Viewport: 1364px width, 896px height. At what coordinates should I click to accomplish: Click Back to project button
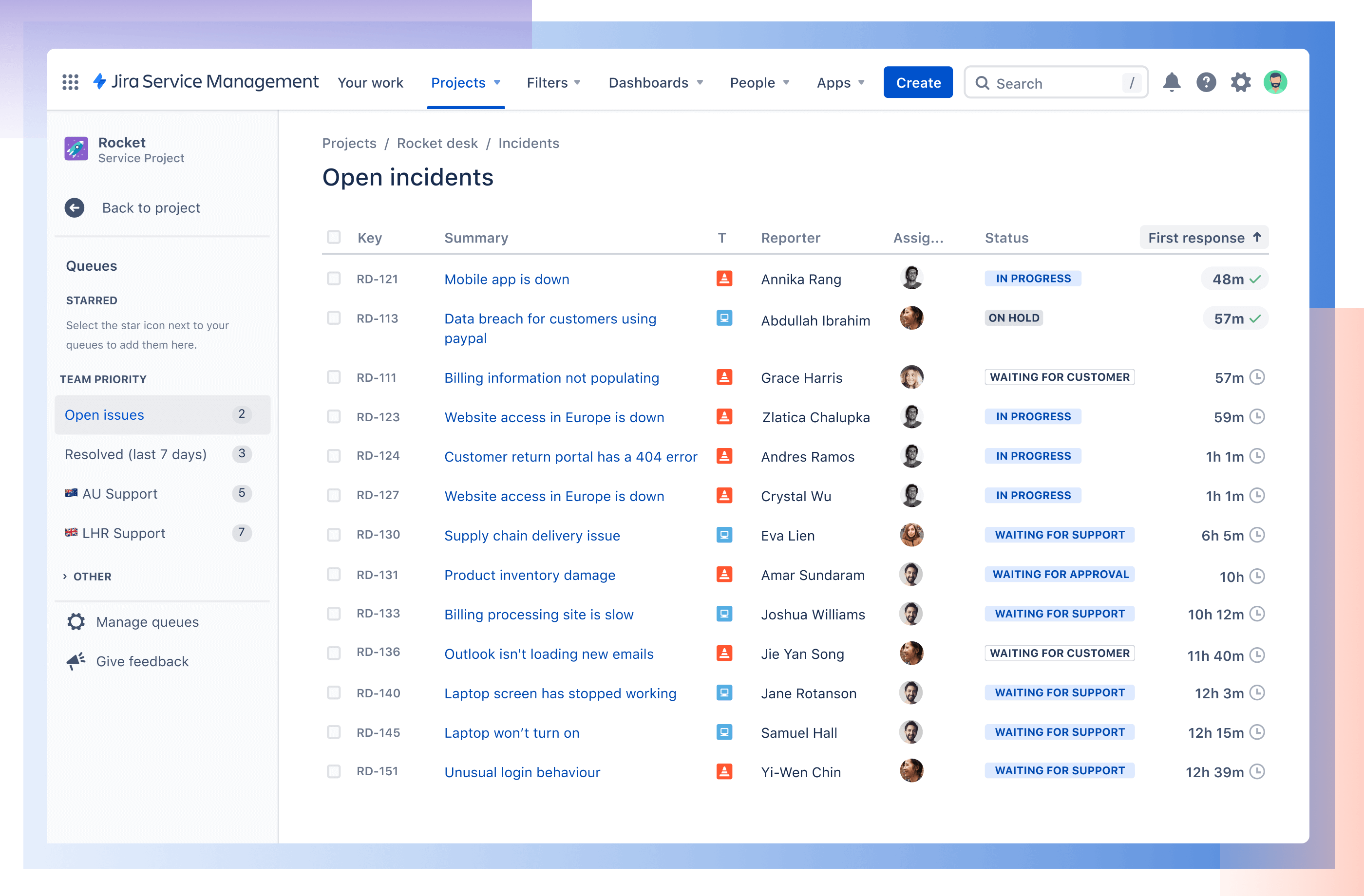[x=151, y=207]
